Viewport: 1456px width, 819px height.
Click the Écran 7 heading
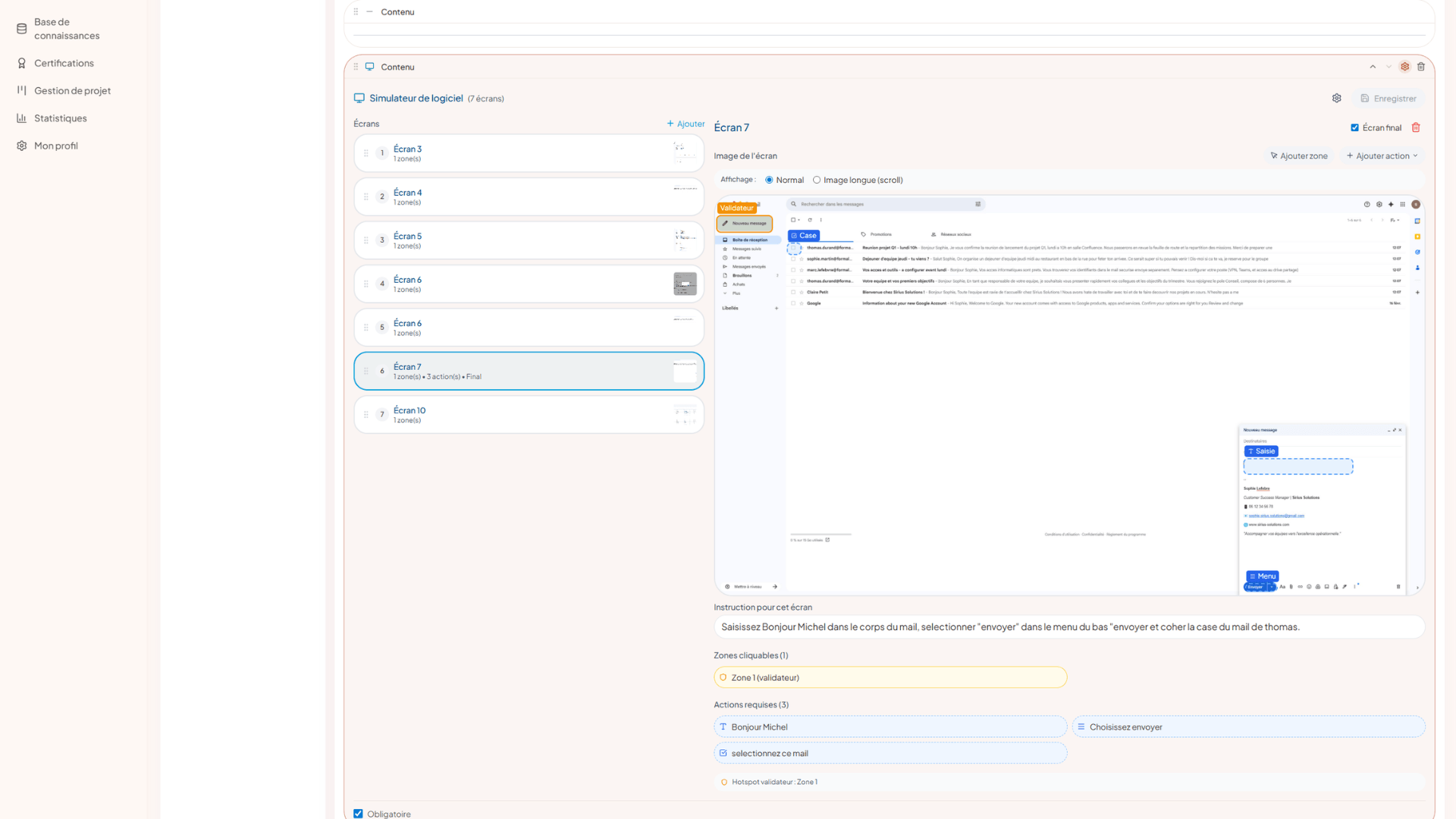tap(731, 127)
